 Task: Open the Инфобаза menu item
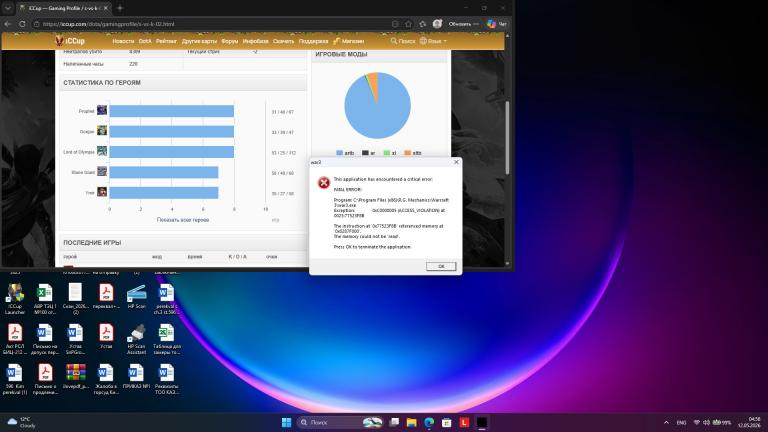tap(256, 41)
